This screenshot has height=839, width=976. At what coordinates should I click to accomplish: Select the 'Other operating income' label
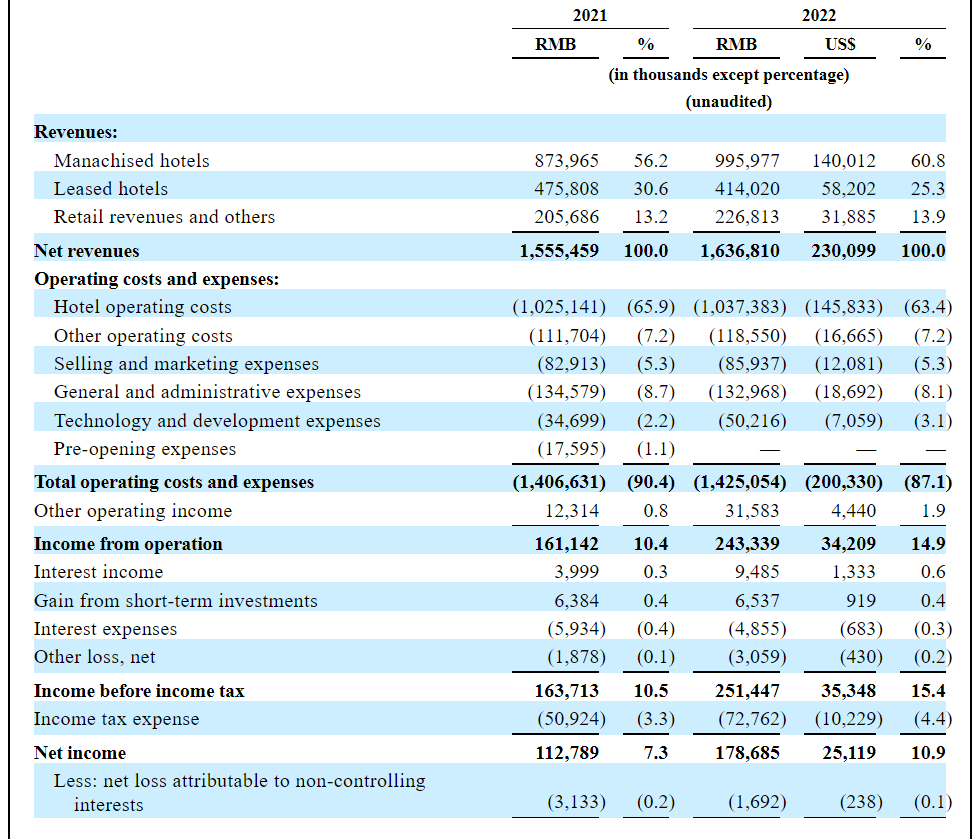click(133, 510)
